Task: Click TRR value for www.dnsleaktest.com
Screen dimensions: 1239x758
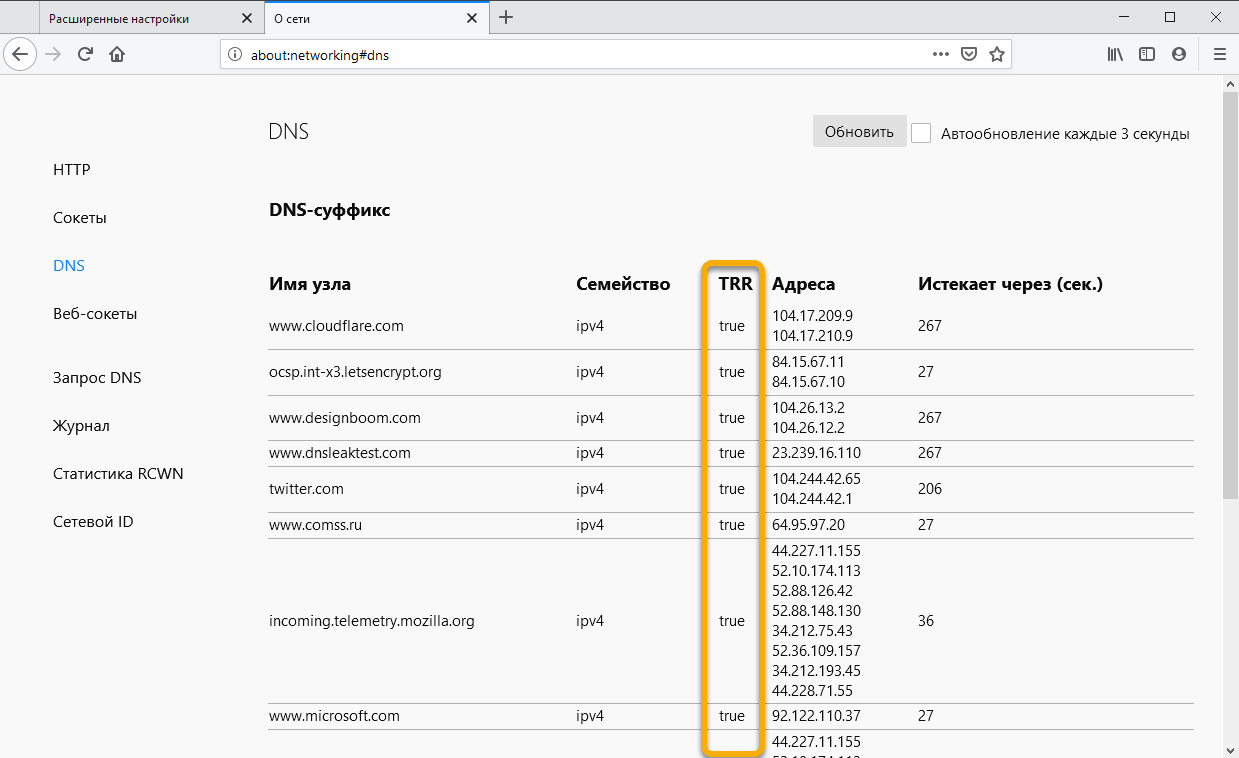Action: click(x=732, y=453)
